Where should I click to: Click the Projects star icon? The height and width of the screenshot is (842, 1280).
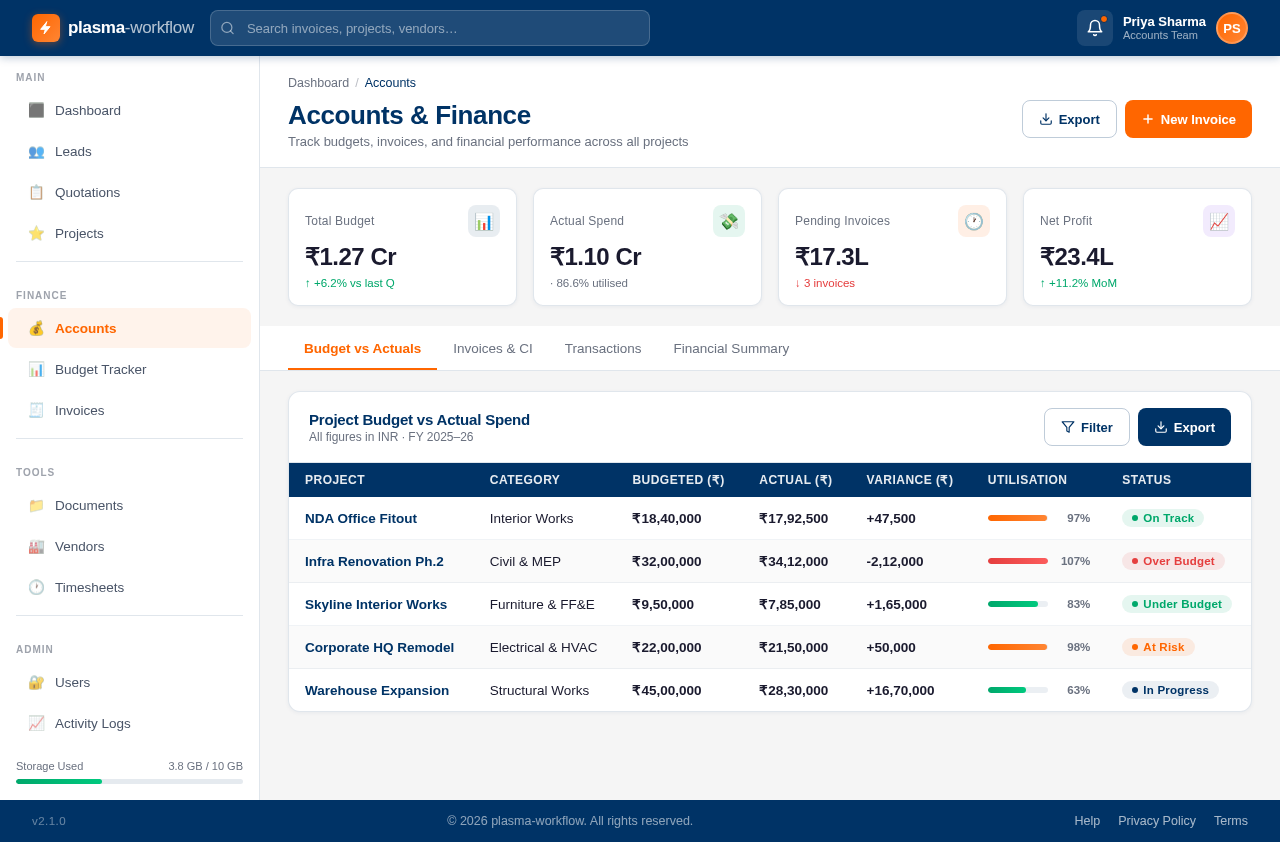[x=36, y=233]
